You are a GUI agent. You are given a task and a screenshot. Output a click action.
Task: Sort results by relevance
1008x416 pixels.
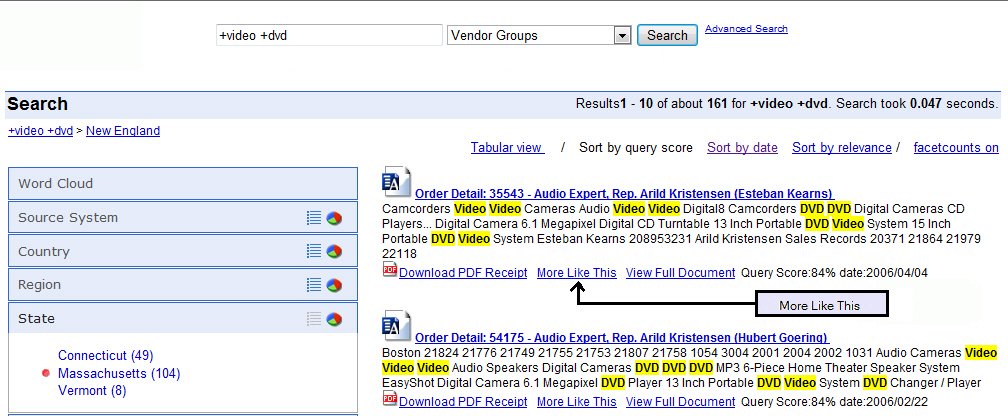(x=842, y=148)
